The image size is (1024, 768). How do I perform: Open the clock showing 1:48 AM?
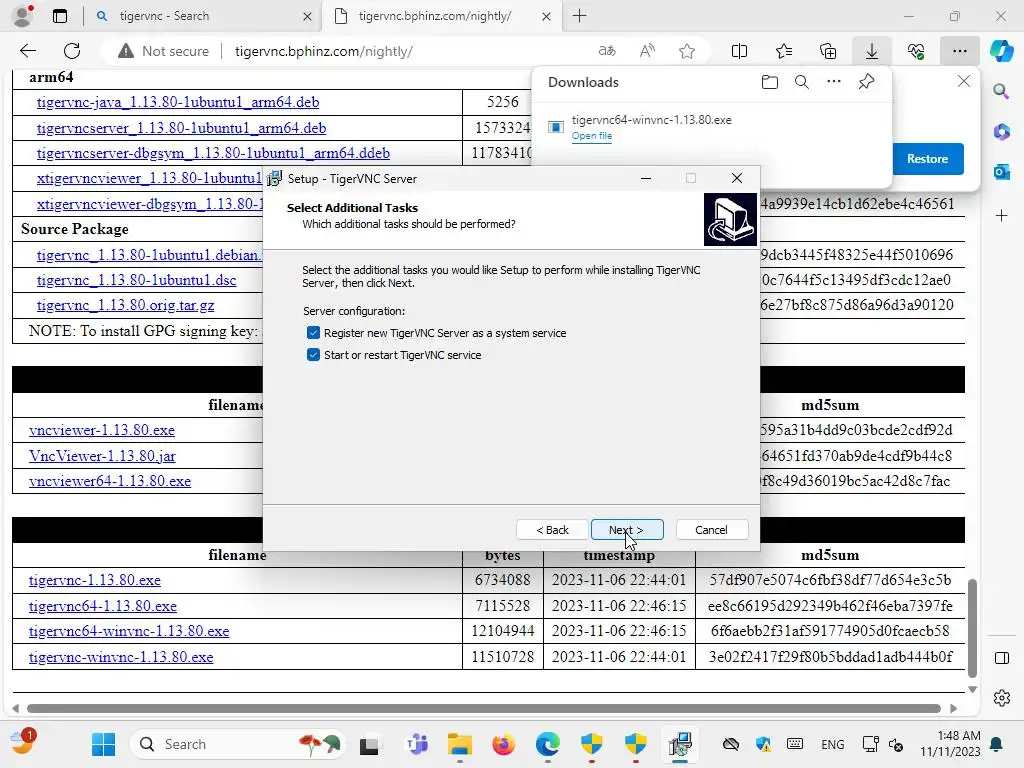point(950,744)
